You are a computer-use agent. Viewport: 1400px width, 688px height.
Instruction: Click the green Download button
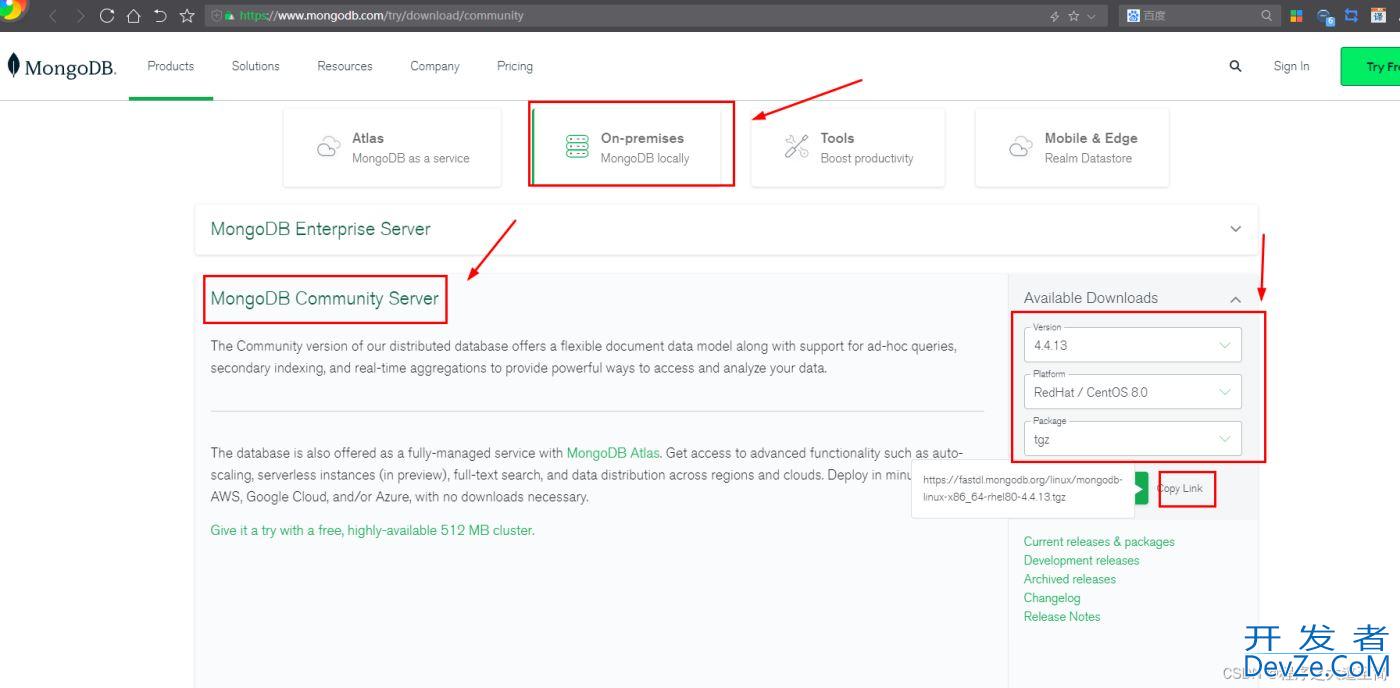point(1141,488)
